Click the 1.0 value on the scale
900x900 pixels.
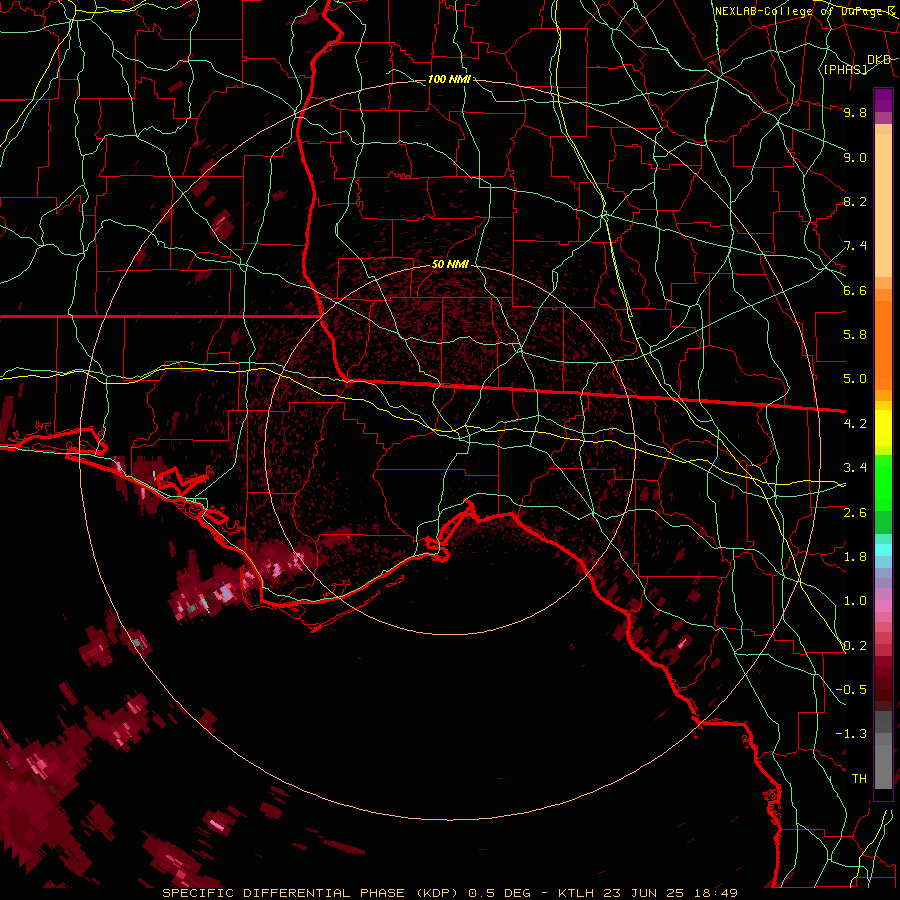pos(855,601)
